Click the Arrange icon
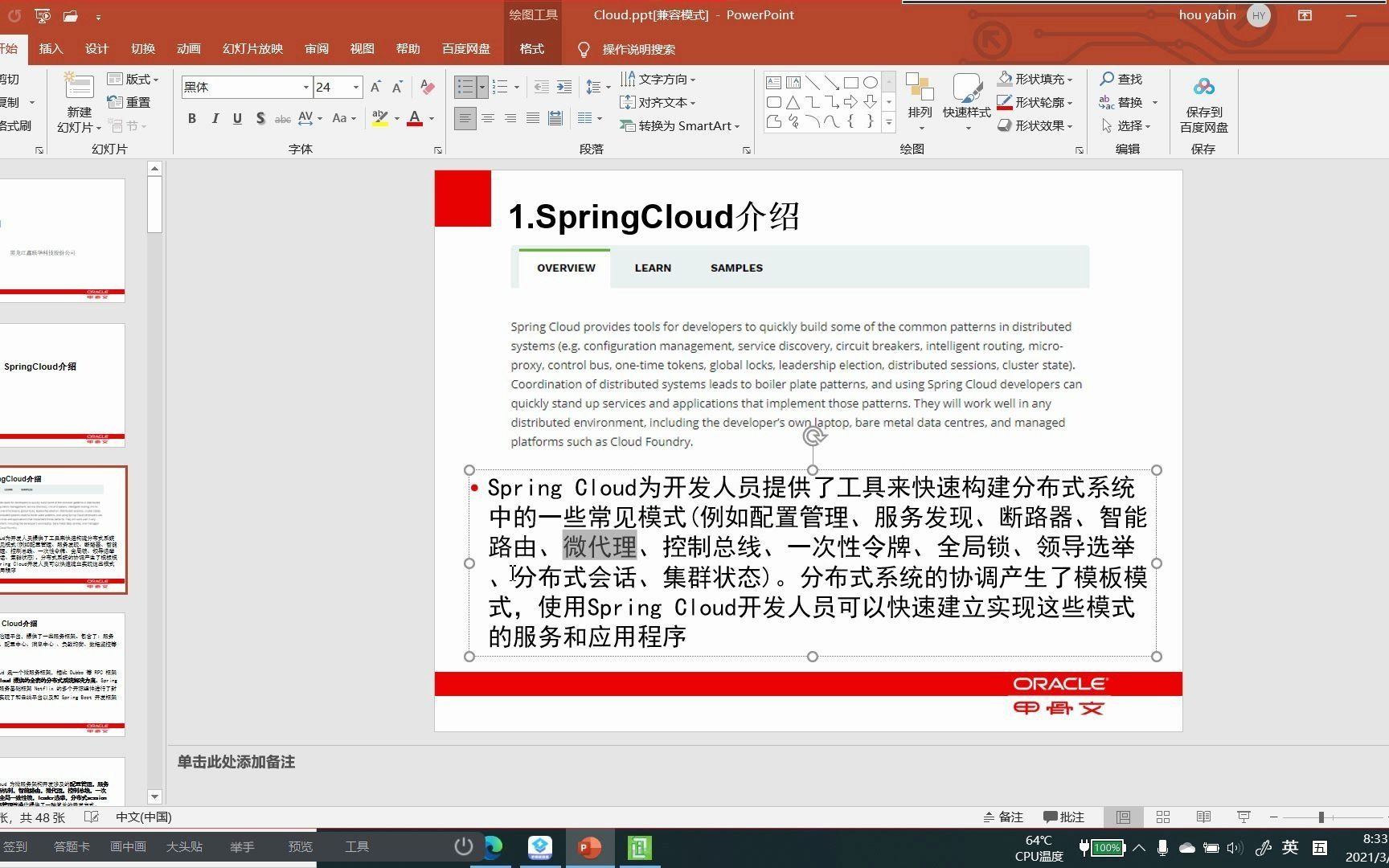Viewport: 1389px width, 868px height. 920,87
